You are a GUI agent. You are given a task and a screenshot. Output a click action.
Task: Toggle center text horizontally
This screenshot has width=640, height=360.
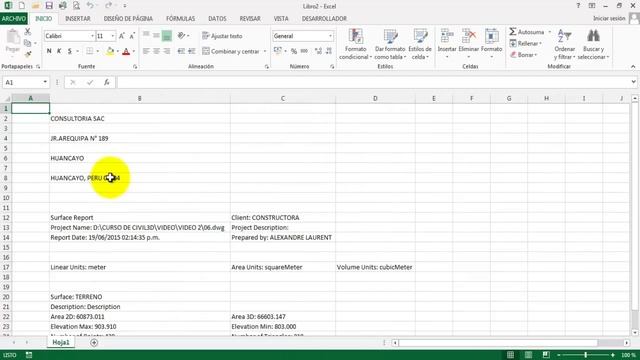[x=156, y=51]
